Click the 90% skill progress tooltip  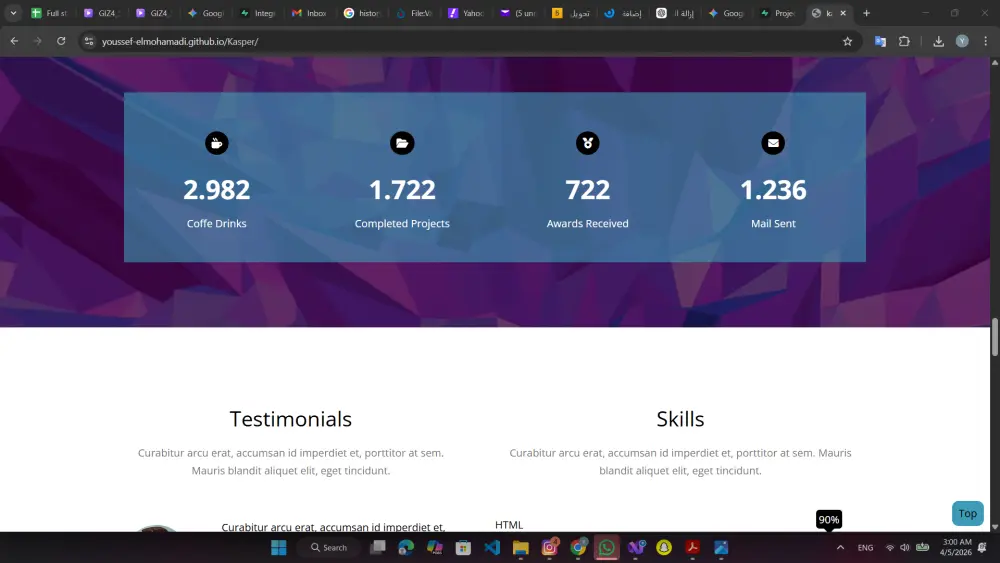pyautogui.click(x=828, y=520)
